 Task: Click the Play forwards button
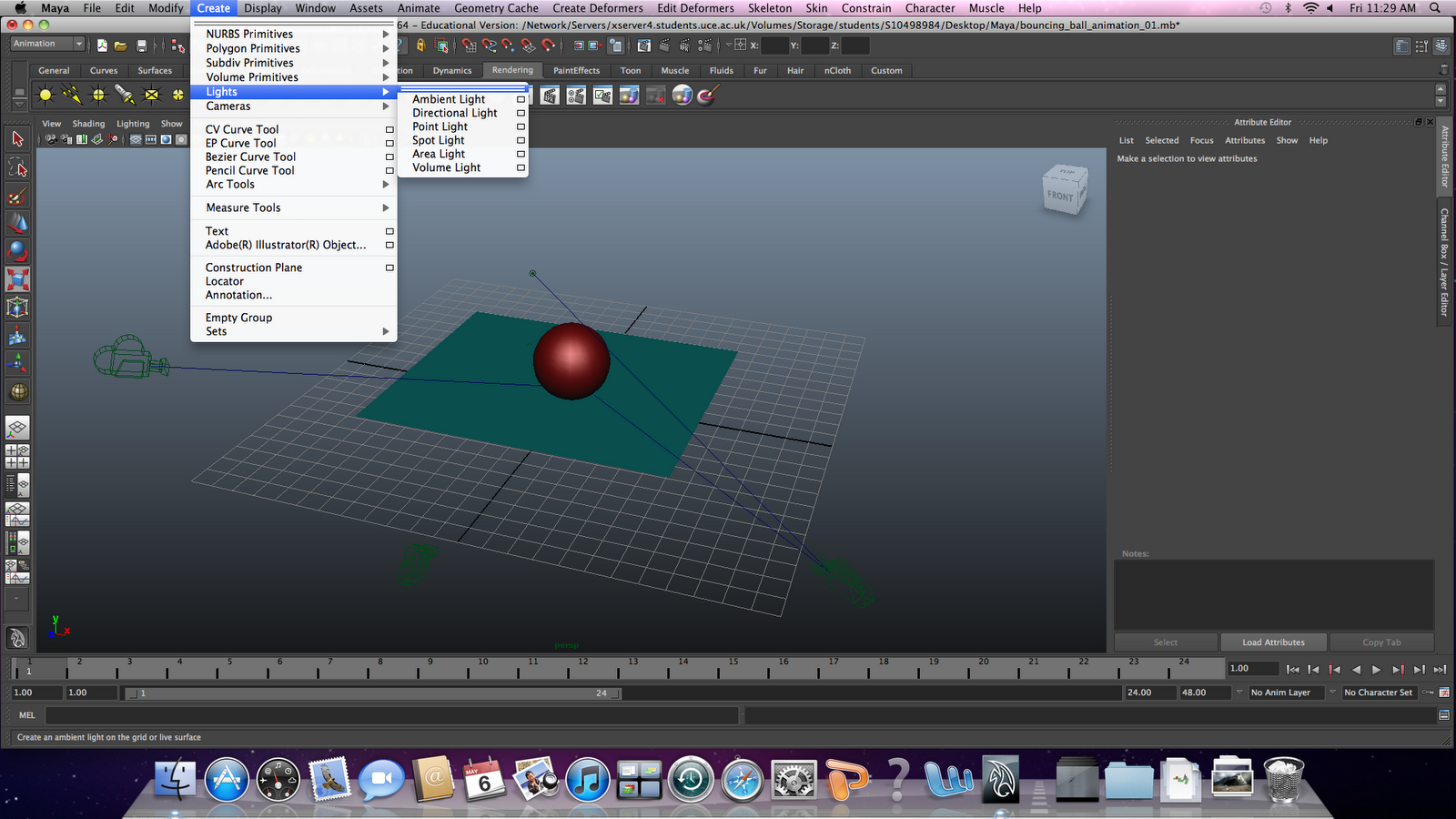coord(1376,670)
